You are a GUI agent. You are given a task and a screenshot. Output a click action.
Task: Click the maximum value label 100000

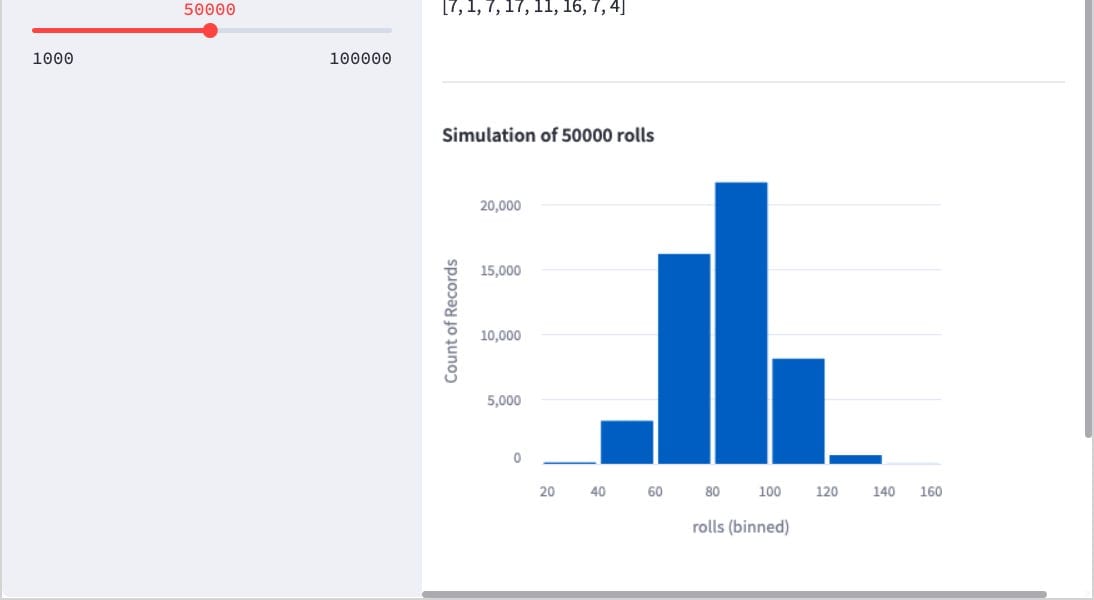click(x=359, y=58)
